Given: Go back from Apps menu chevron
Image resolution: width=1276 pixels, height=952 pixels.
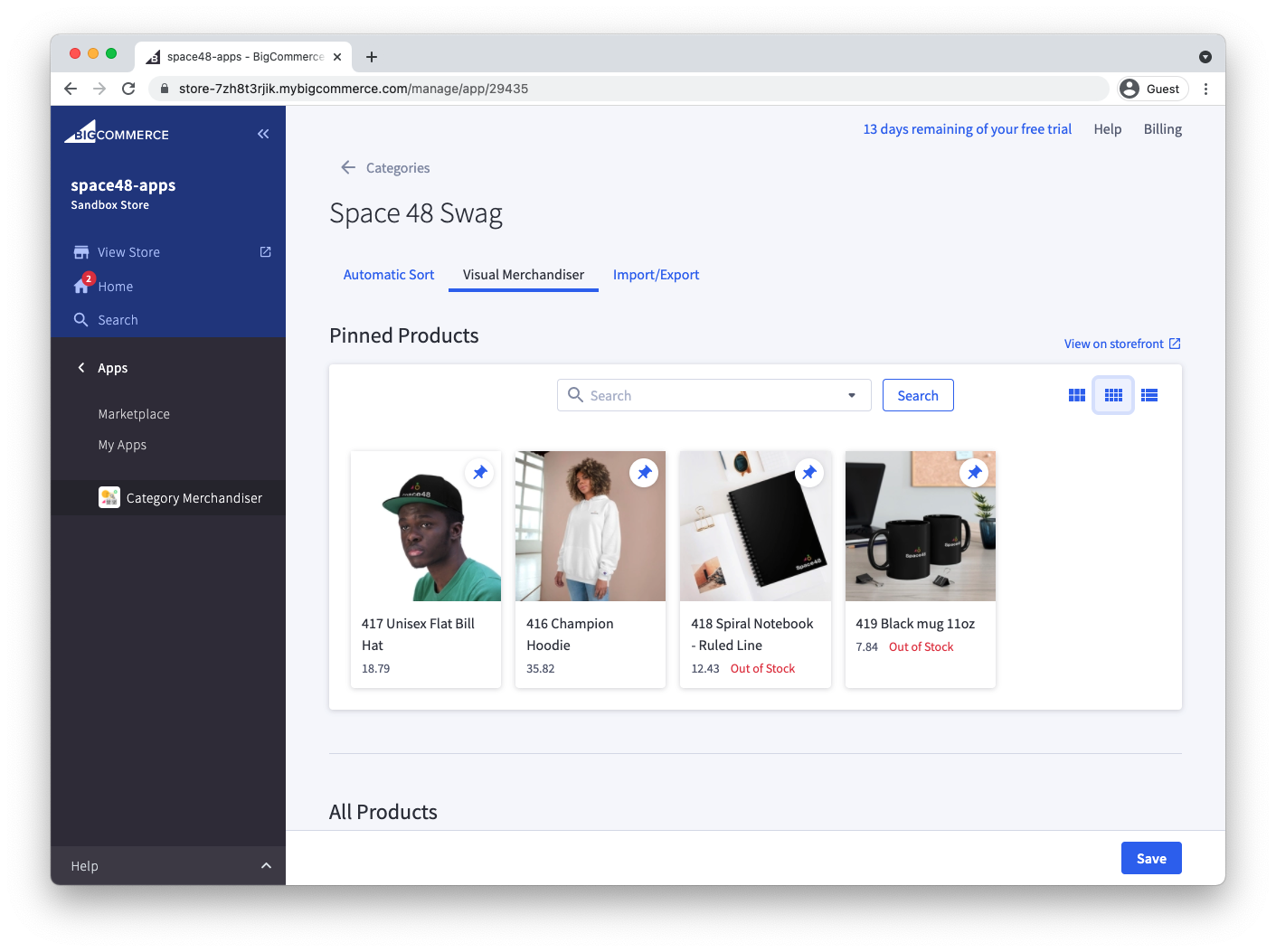Looking at the screenshot, I should (81, 368).
